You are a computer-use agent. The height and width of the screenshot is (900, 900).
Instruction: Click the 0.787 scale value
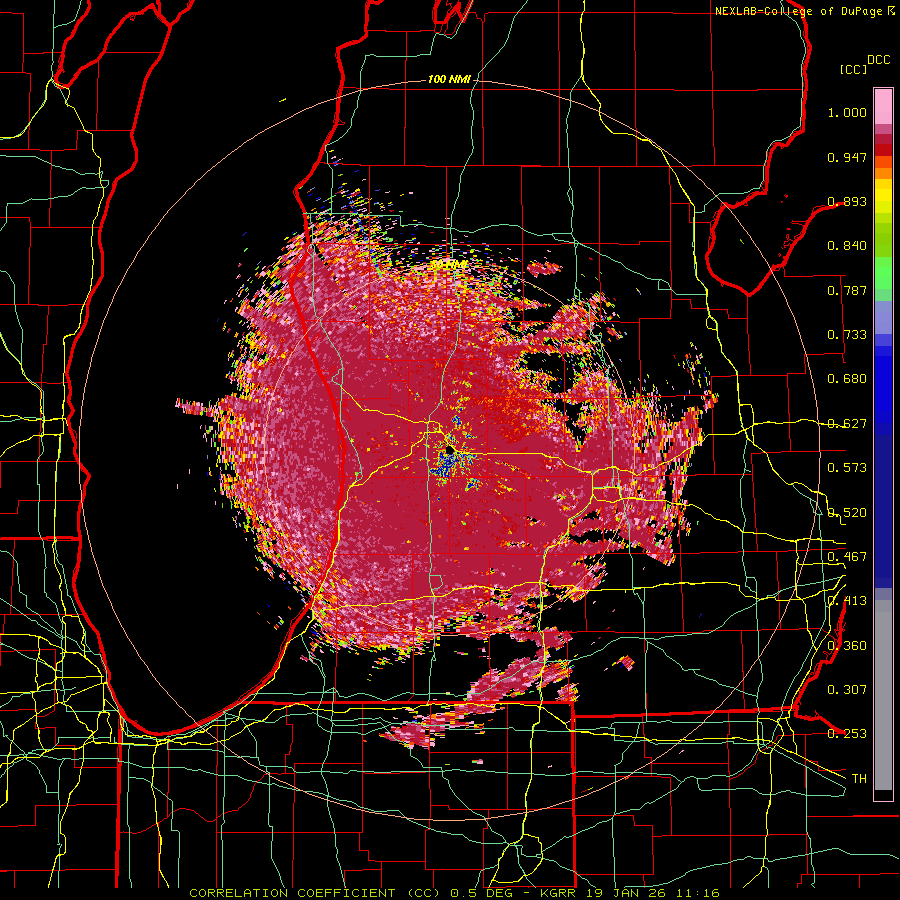pos(847,290)
